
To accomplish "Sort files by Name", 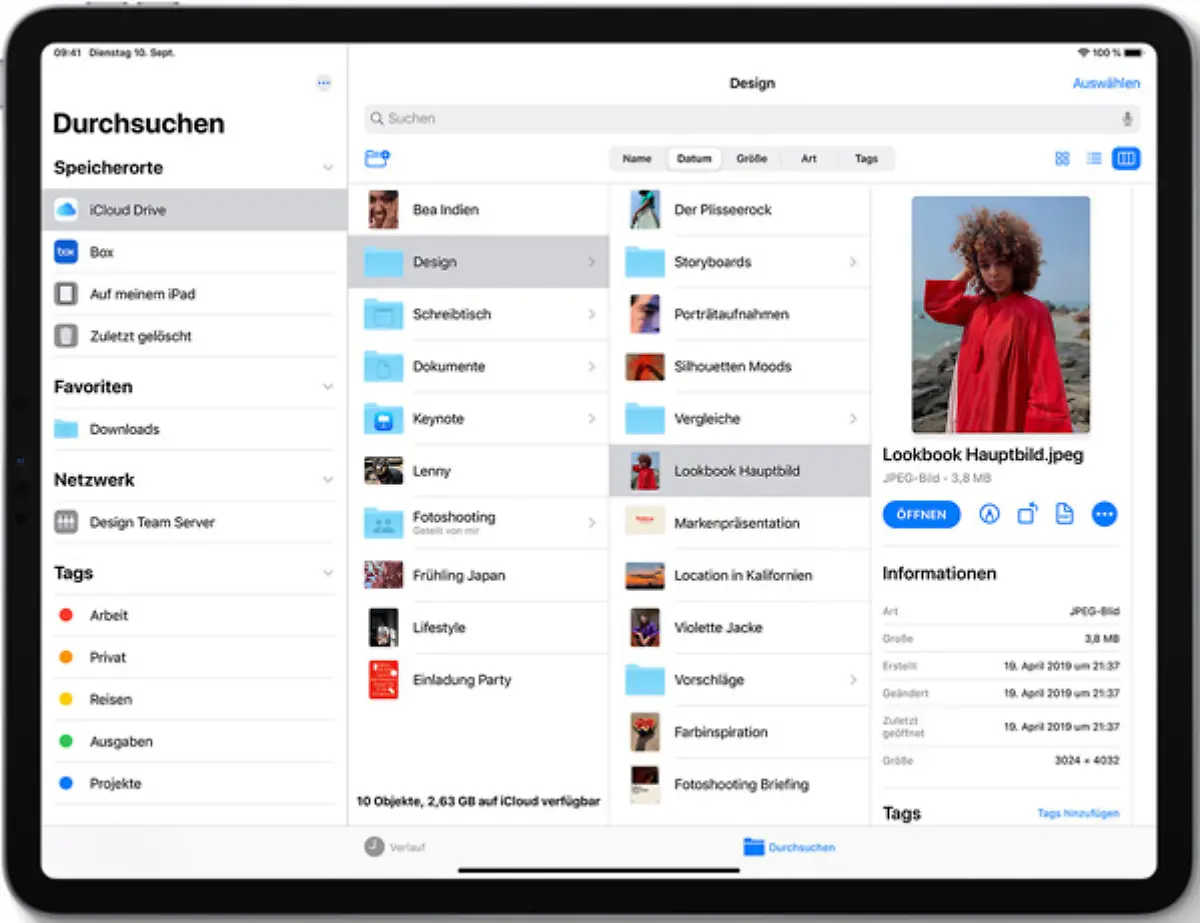I will [637, 159].
